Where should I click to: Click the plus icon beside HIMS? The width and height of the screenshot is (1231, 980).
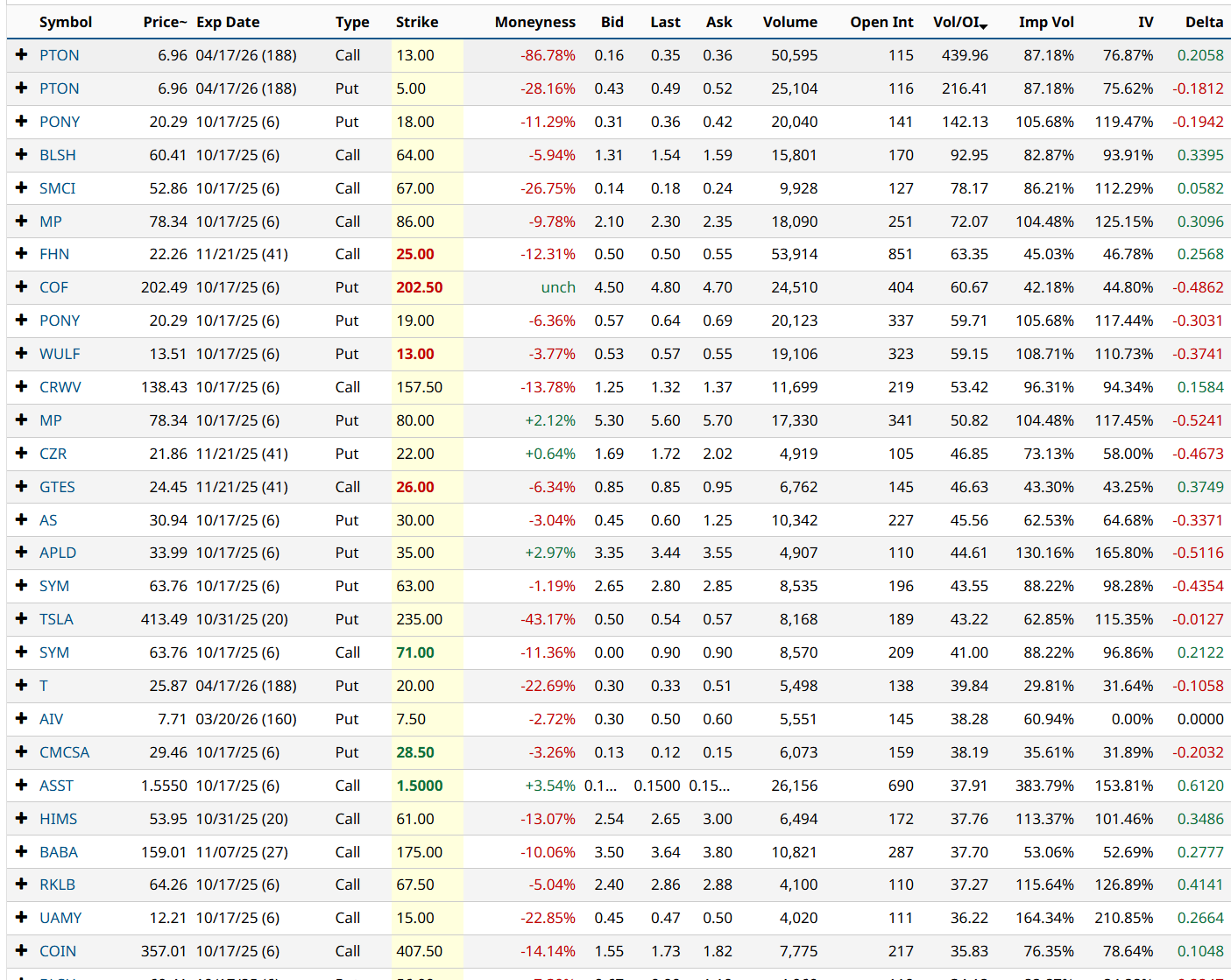[22, 818]
